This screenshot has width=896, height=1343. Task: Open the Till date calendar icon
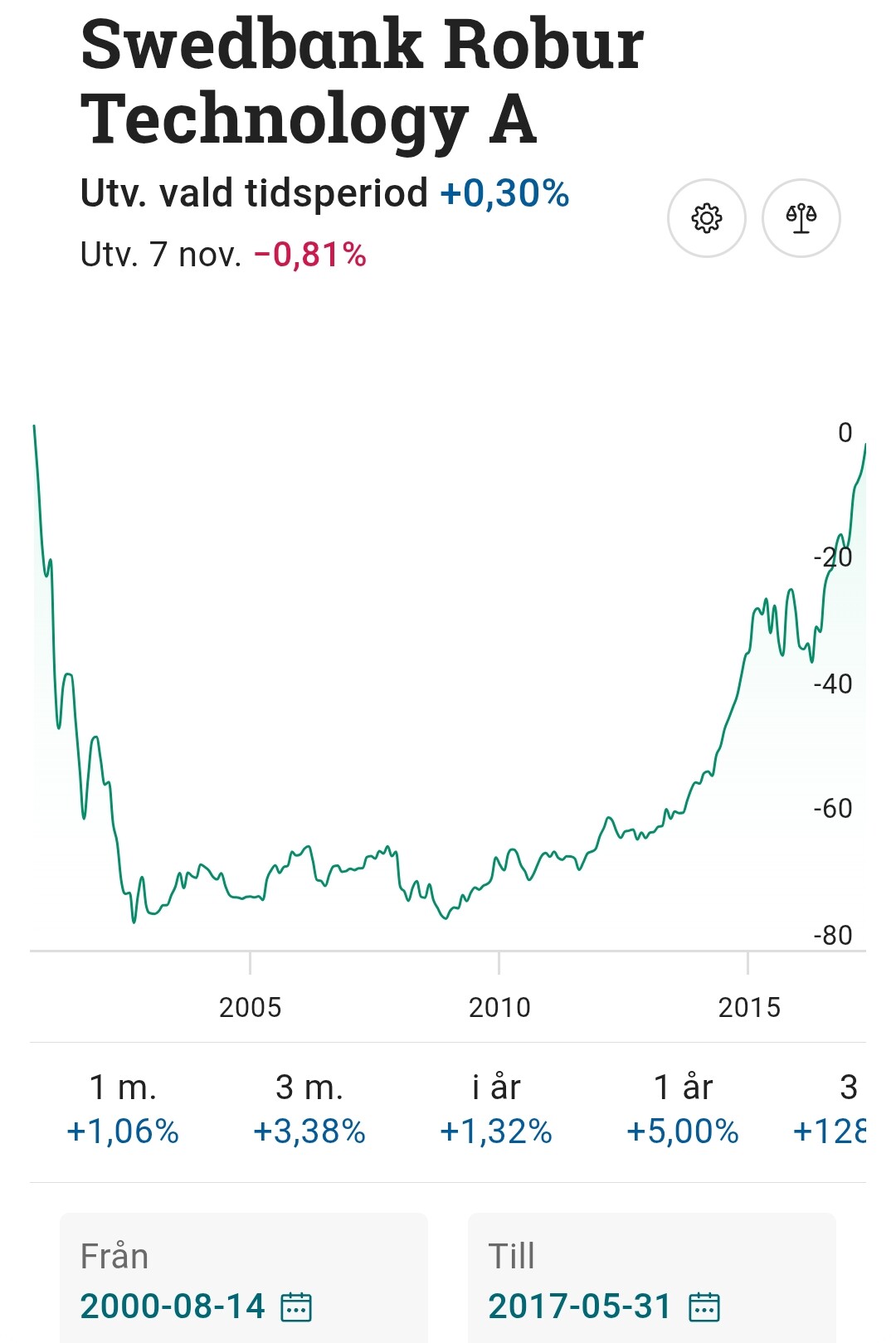click(704, 1307)
